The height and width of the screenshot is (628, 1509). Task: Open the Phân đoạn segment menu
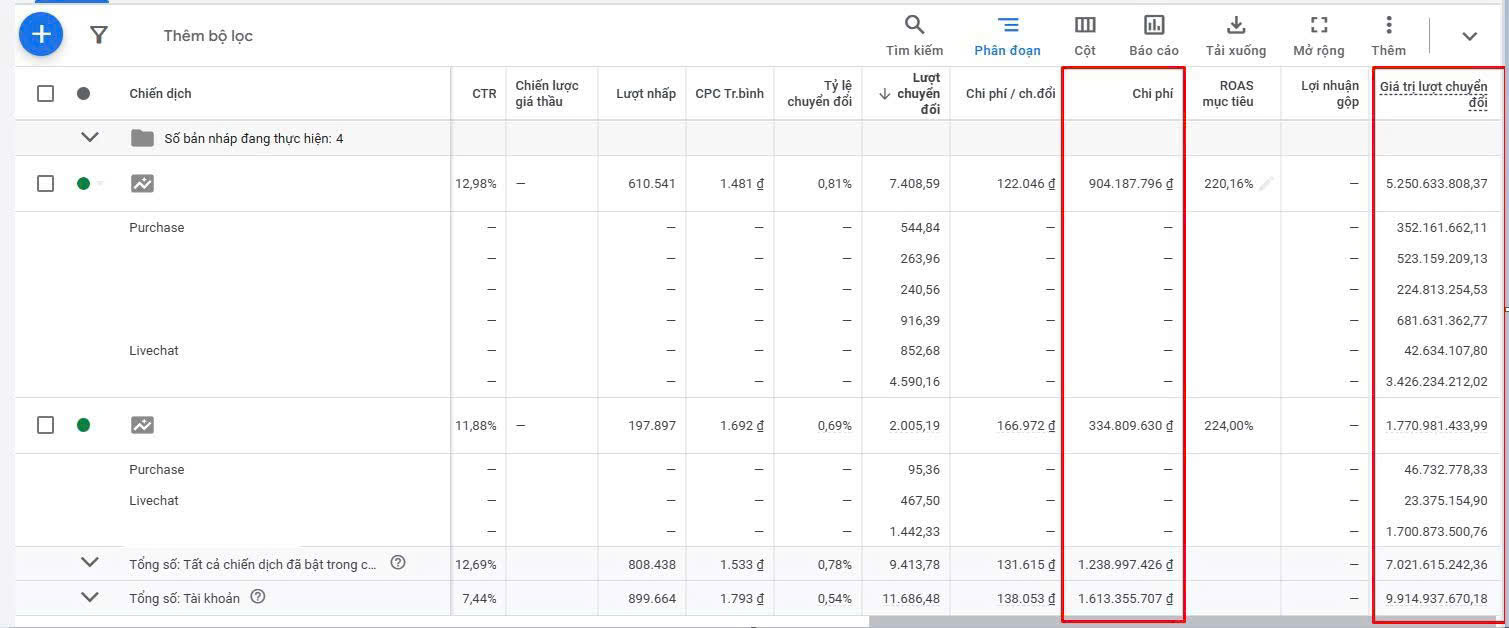coord(1007,35)
